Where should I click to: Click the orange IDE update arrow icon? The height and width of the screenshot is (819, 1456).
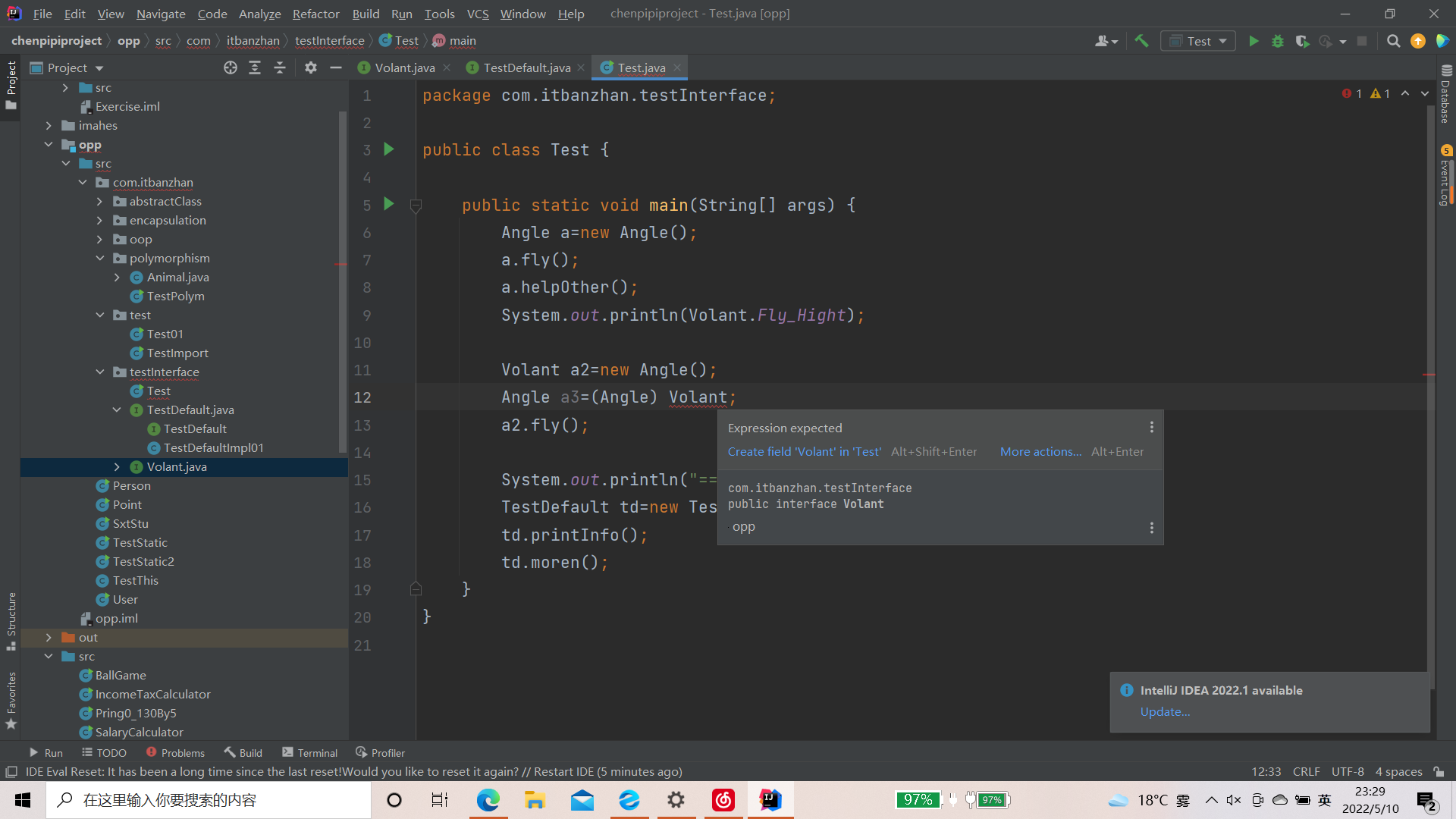pos(1417,41)
